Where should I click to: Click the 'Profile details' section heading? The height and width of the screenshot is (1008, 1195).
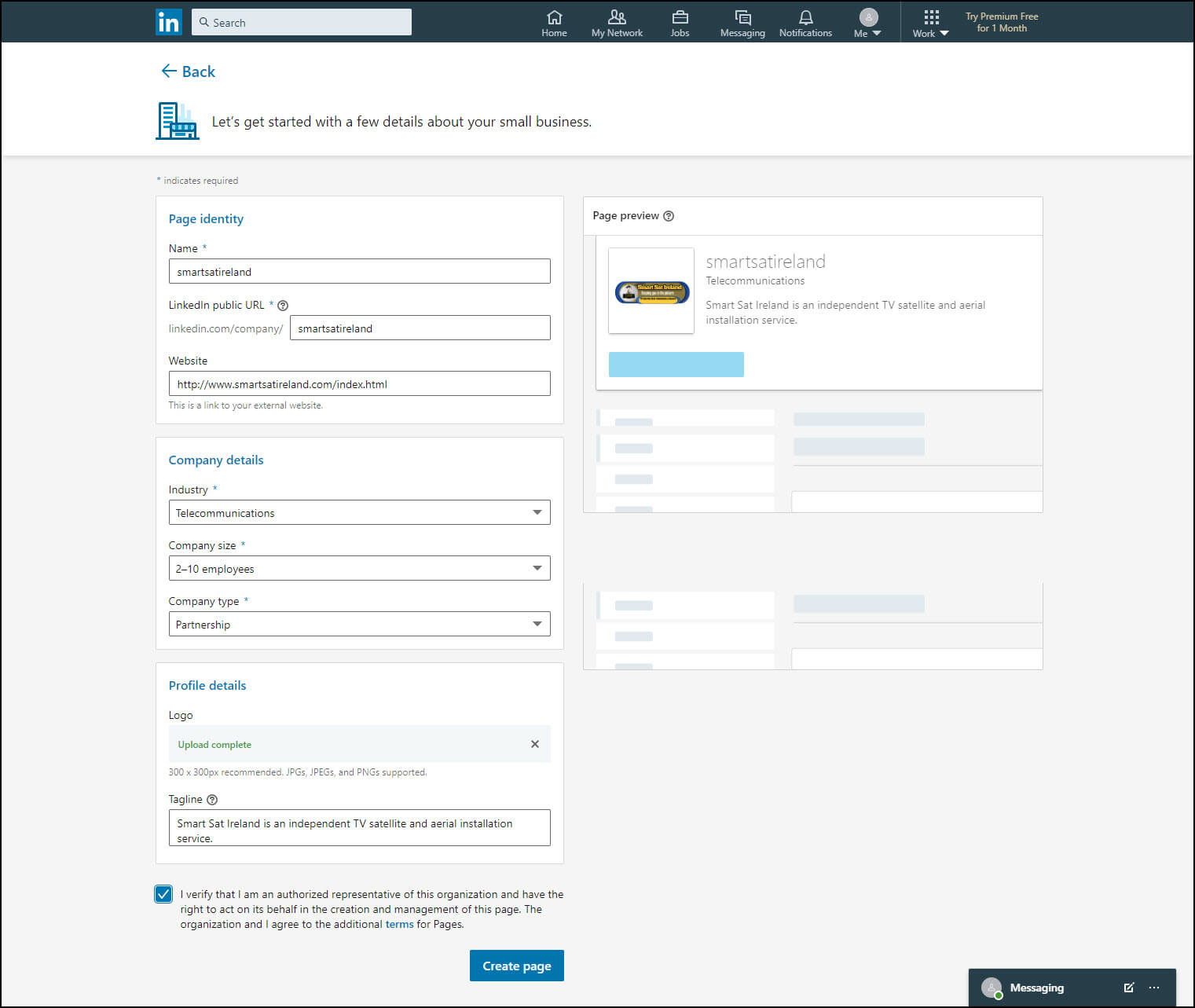pyautogui.click(x=207, y=686)
